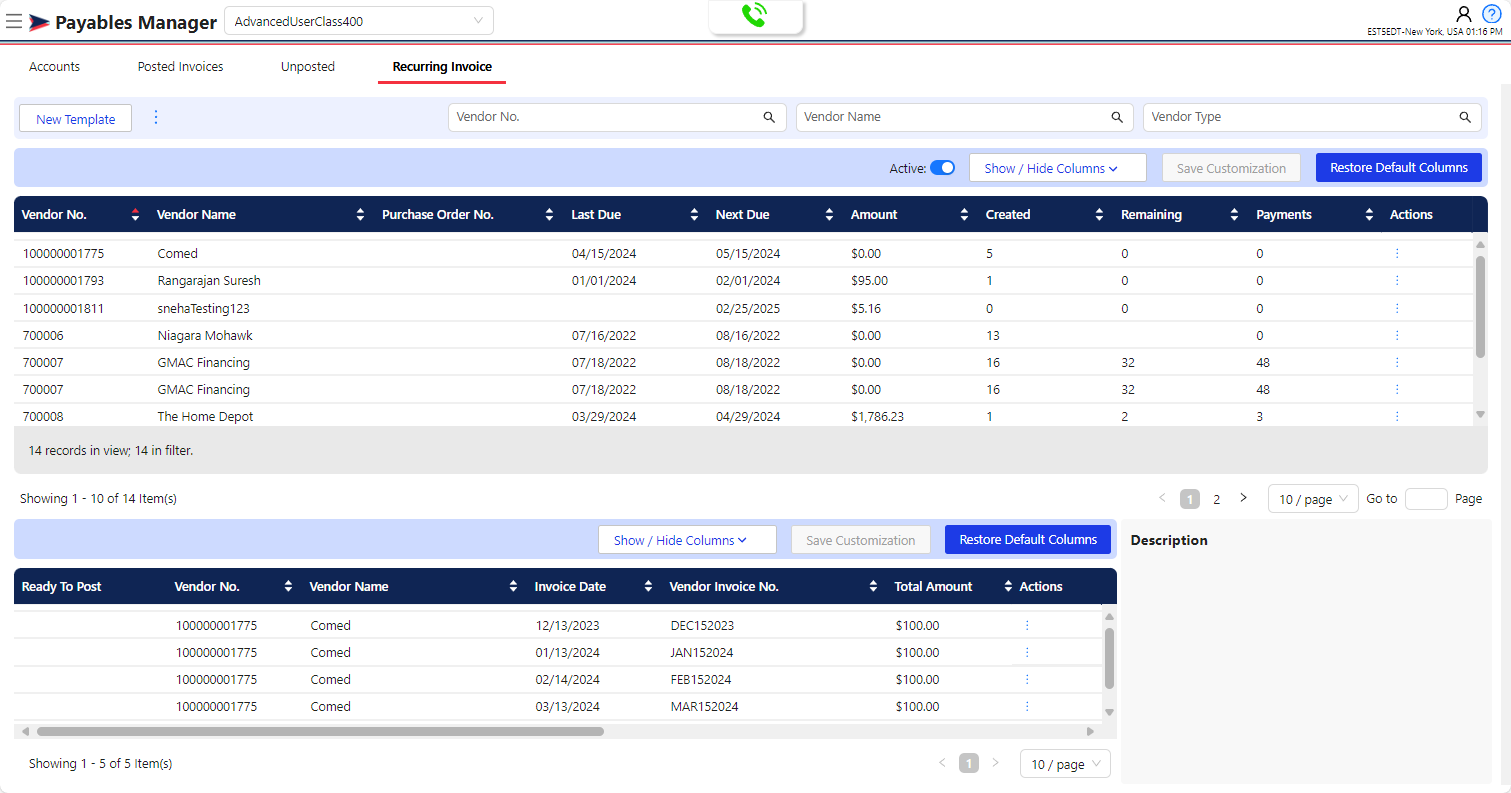Screen dimensions: 1511x793
Task: Expand upper Show / Hide Columns dropdown
Action: coord(1058,168)
